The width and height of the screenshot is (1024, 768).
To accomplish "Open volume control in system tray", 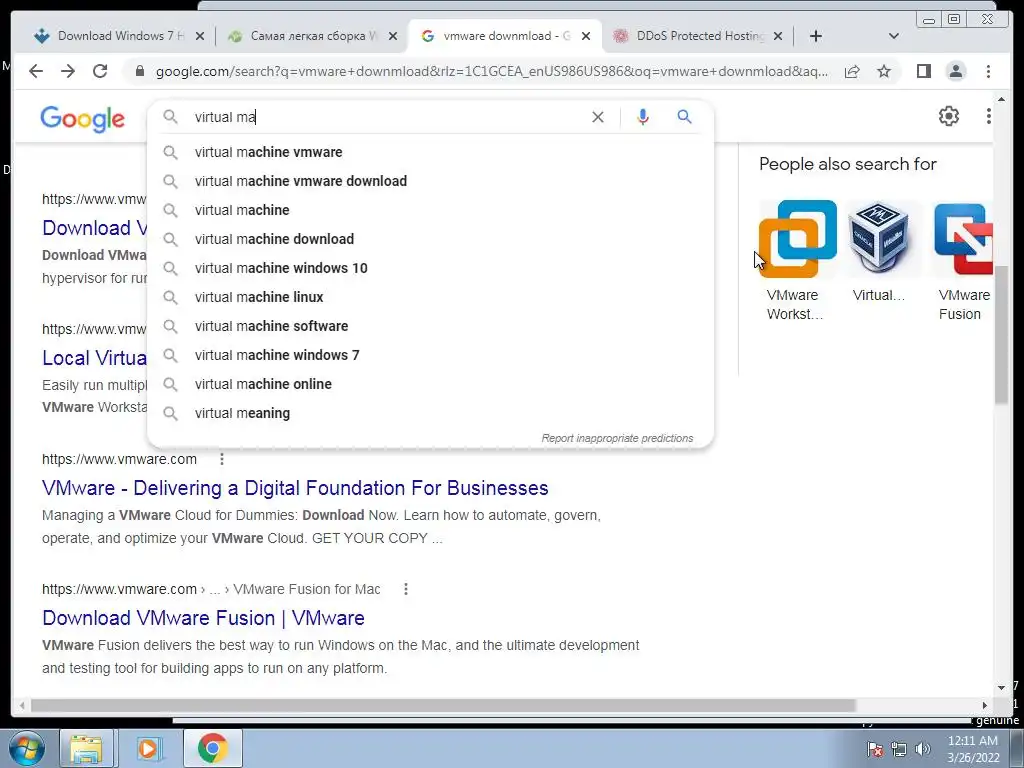I will [923, 749].
